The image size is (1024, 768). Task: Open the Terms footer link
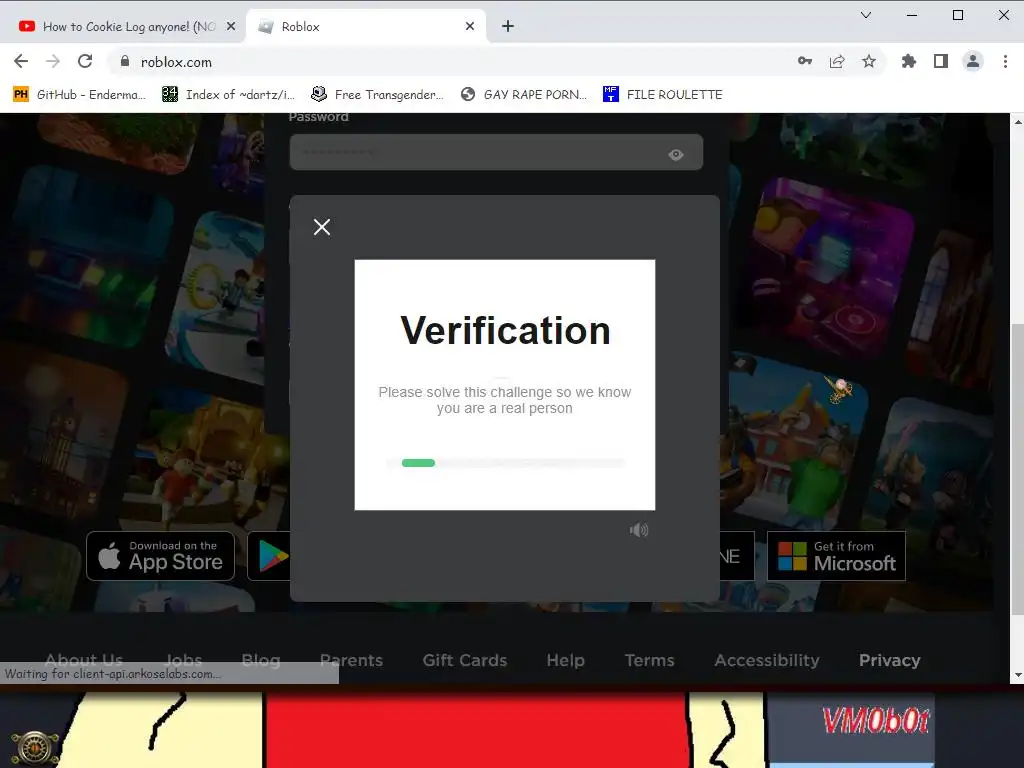click(x=650, y=660)
